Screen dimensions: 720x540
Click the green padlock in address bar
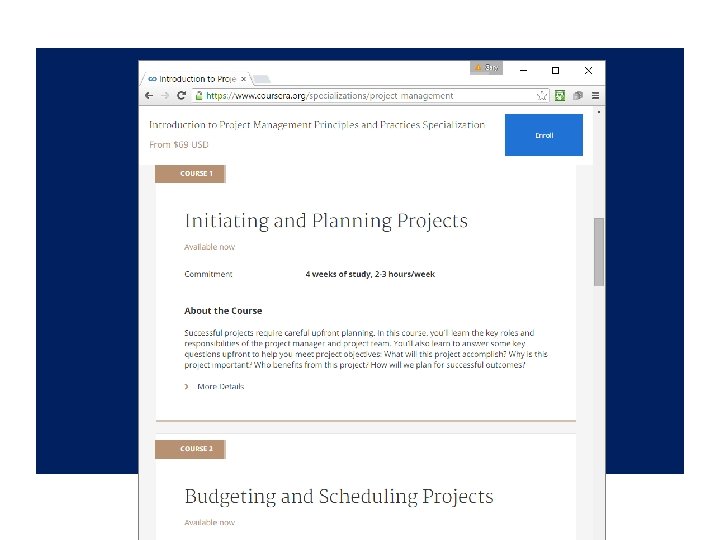199,96
